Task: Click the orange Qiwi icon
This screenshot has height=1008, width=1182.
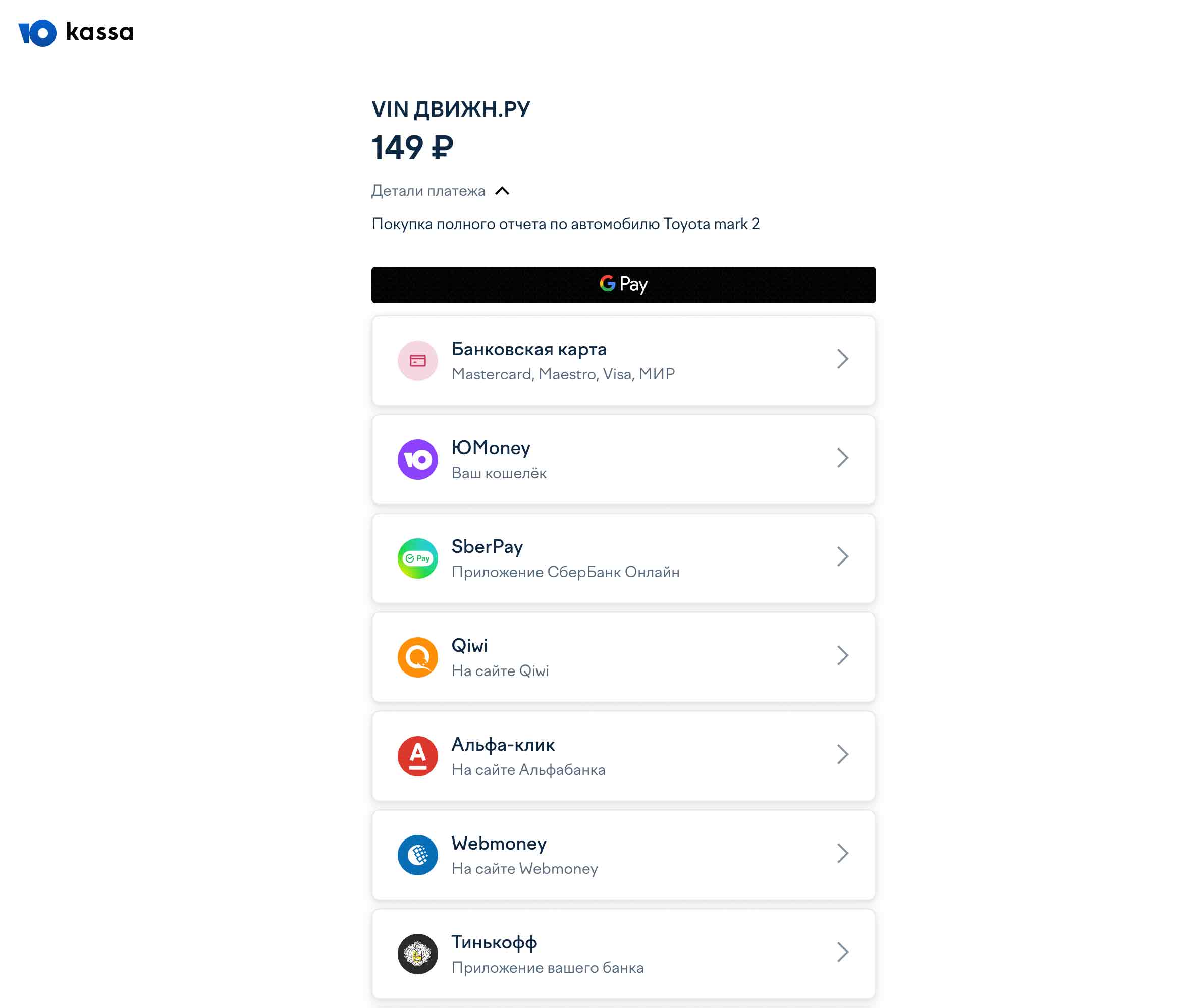Action: click(x=417, y=657)
